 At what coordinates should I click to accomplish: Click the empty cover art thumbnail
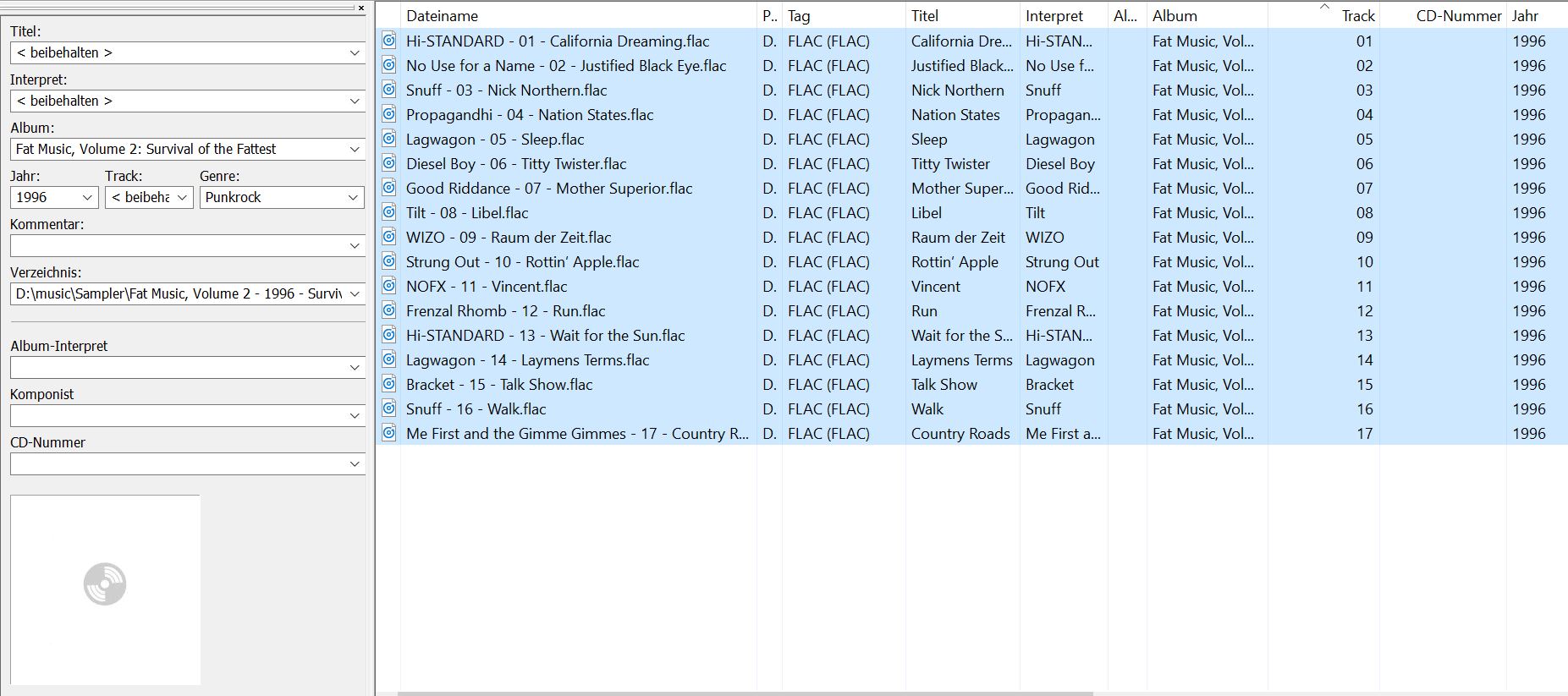(105, 589)
